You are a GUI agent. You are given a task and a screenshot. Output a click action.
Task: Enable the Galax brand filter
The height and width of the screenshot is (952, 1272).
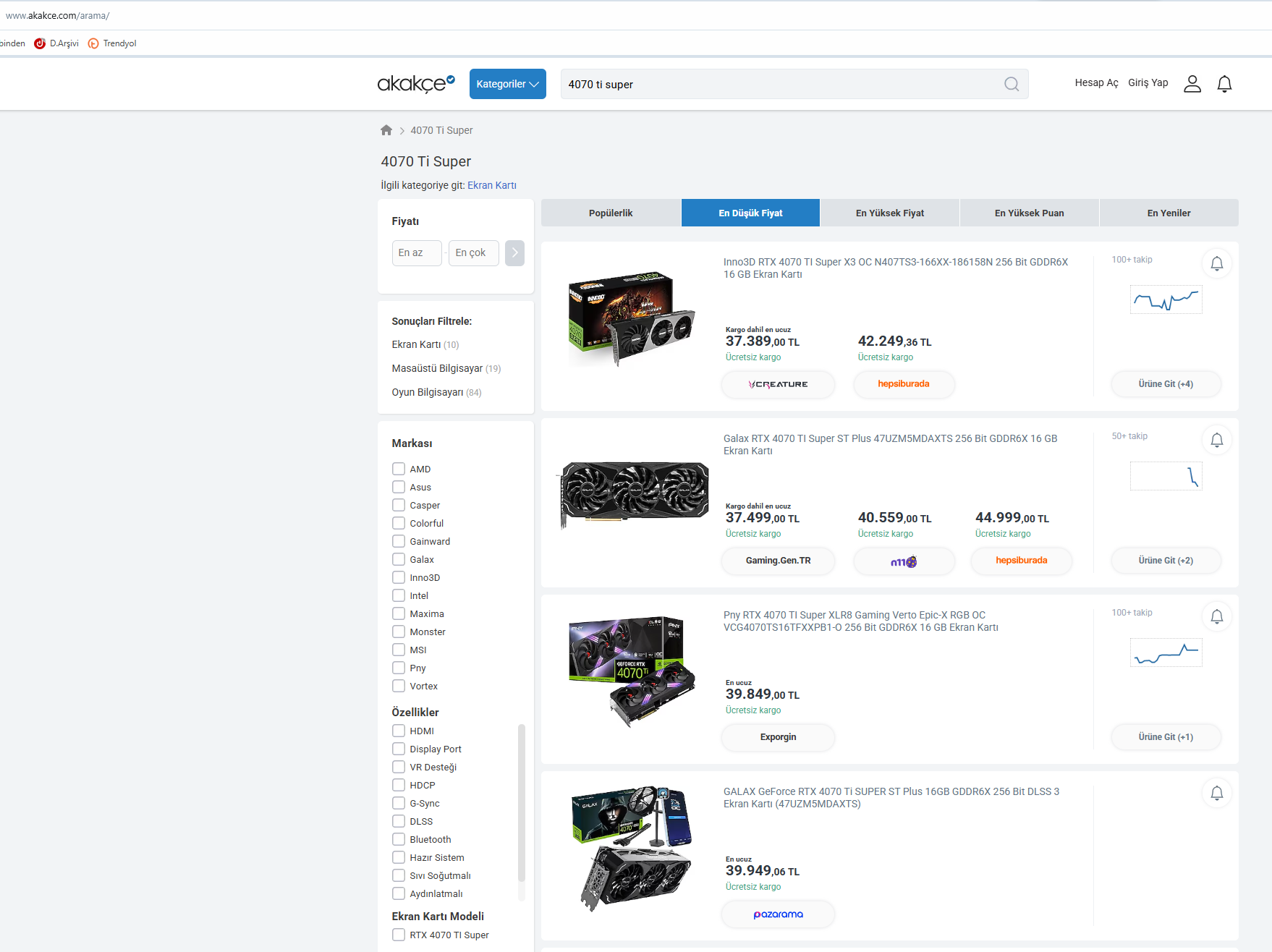point(399,559)
